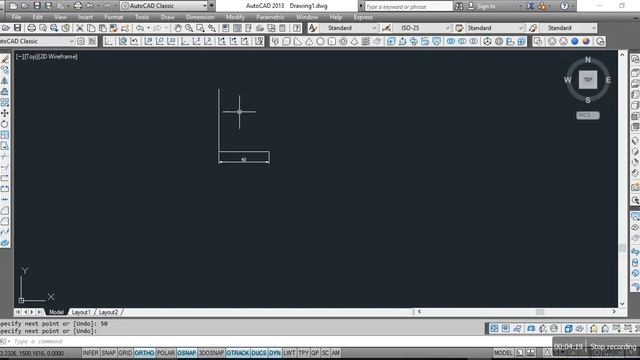Open the Modify menu

(x=235, y=17)
